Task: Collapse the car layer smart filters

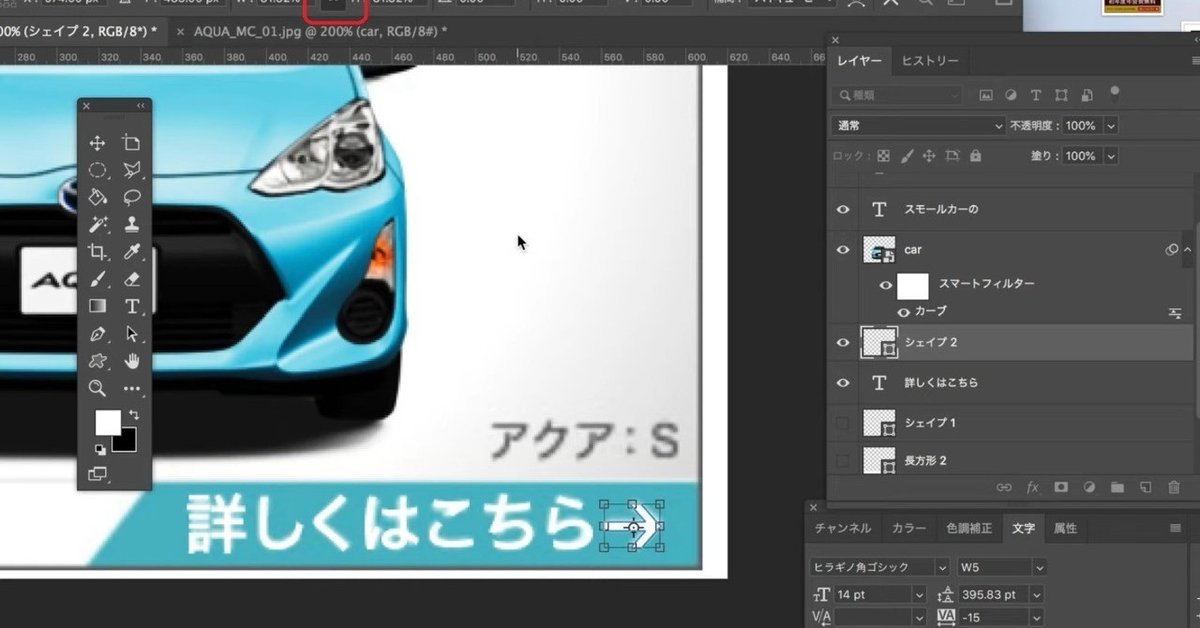Action: coord(1188,249)
